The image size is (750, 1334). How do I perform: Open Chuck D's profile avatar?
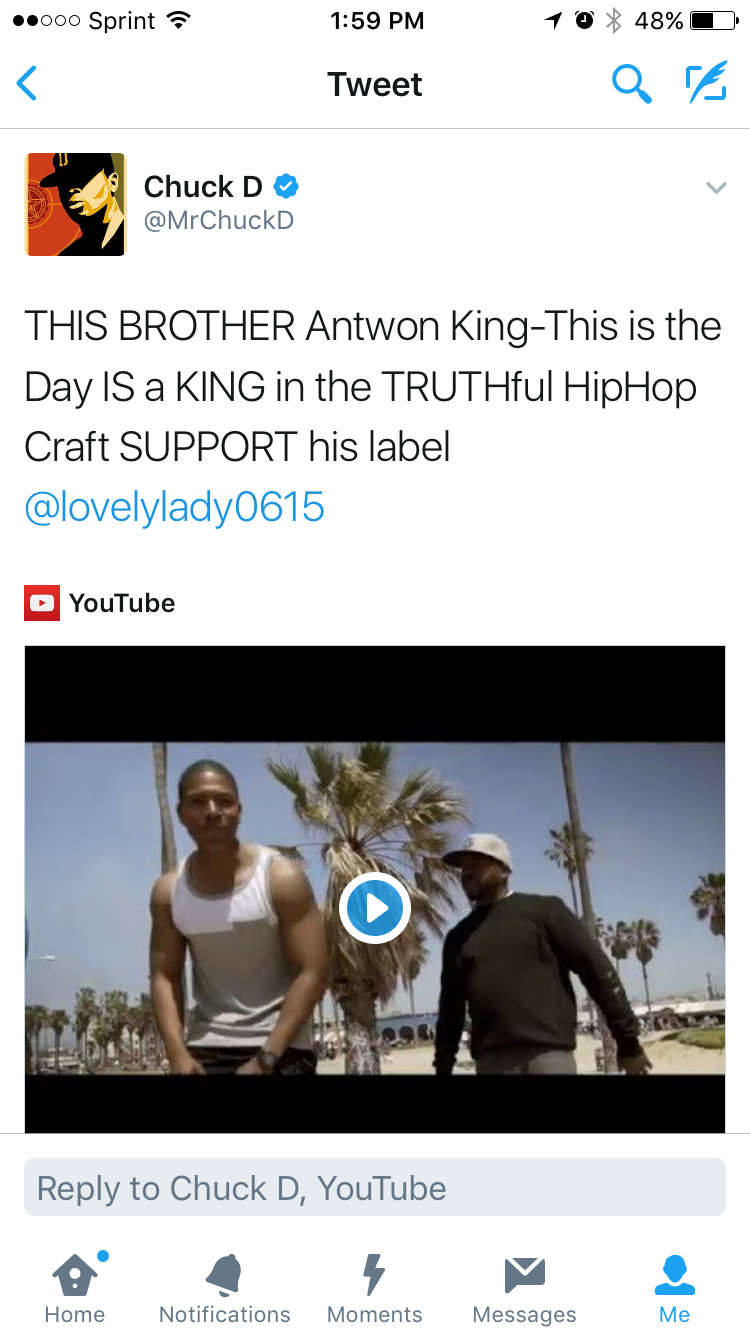coord(75,204)
